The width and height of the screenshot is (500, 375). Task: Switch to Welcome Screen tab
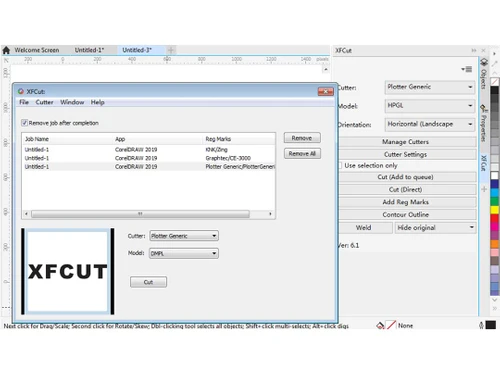tap(37, 50)
